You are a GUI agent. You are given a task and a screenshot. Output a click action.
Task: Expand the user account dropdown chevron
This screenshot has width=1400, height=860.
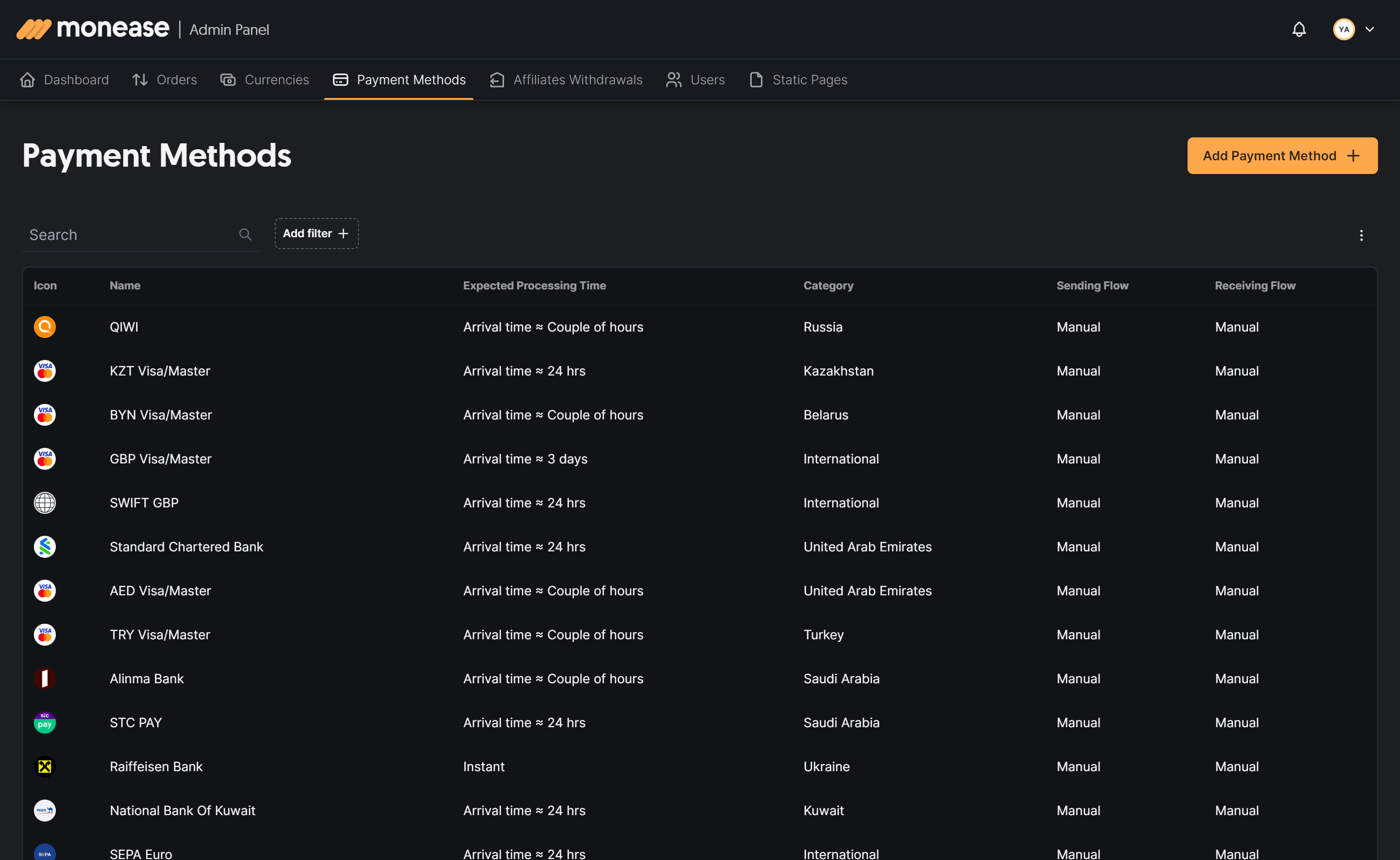1370,29
